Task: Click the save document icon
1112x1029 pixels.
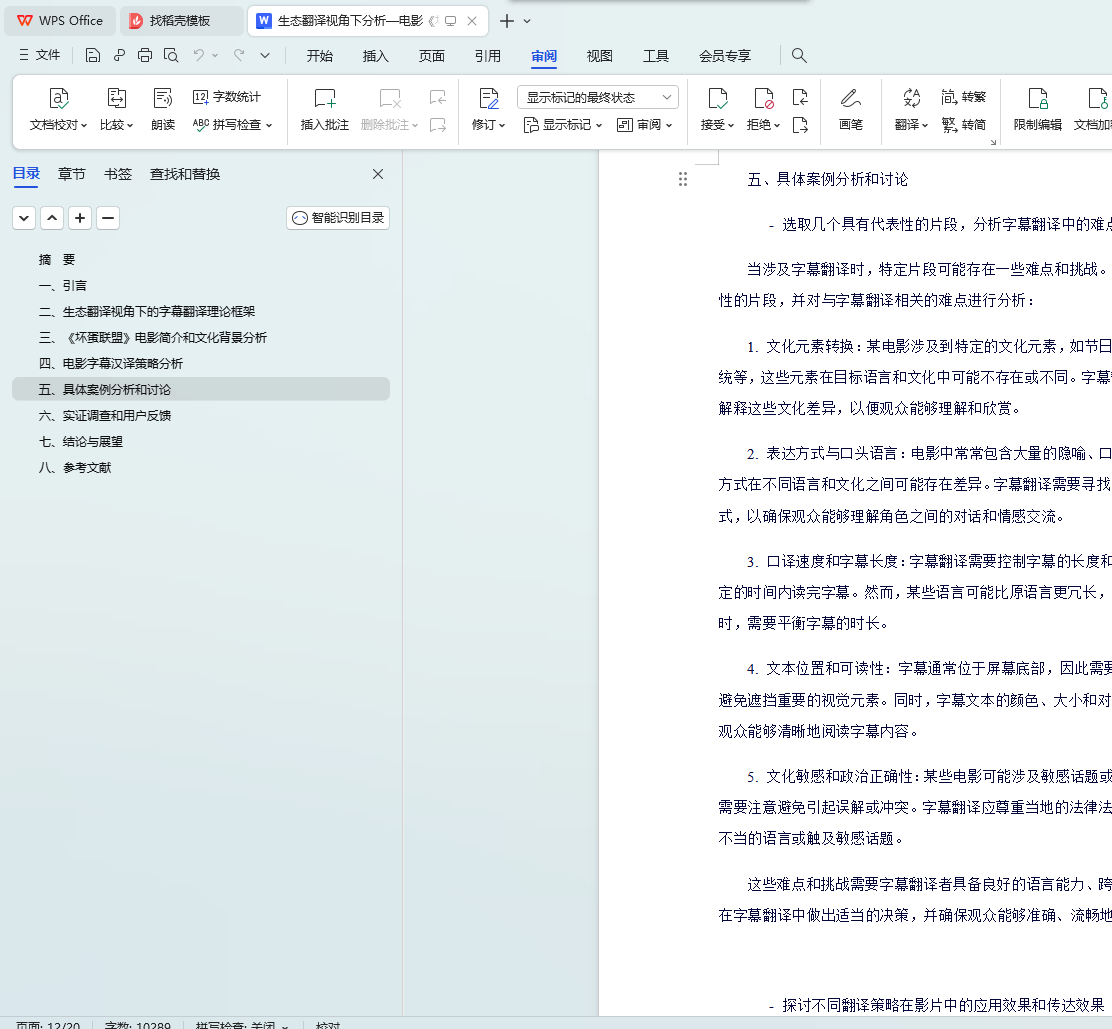Action: [x=92, y=55]
